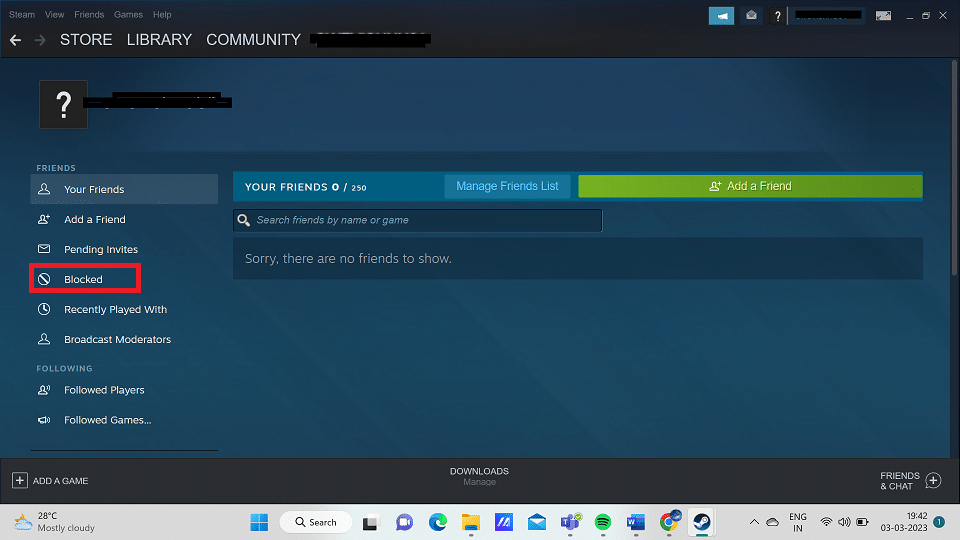960x540 pixels.
Task: Open the envelope inbox icon in the header
Action: pyautogui.click(x=751, y=16)
